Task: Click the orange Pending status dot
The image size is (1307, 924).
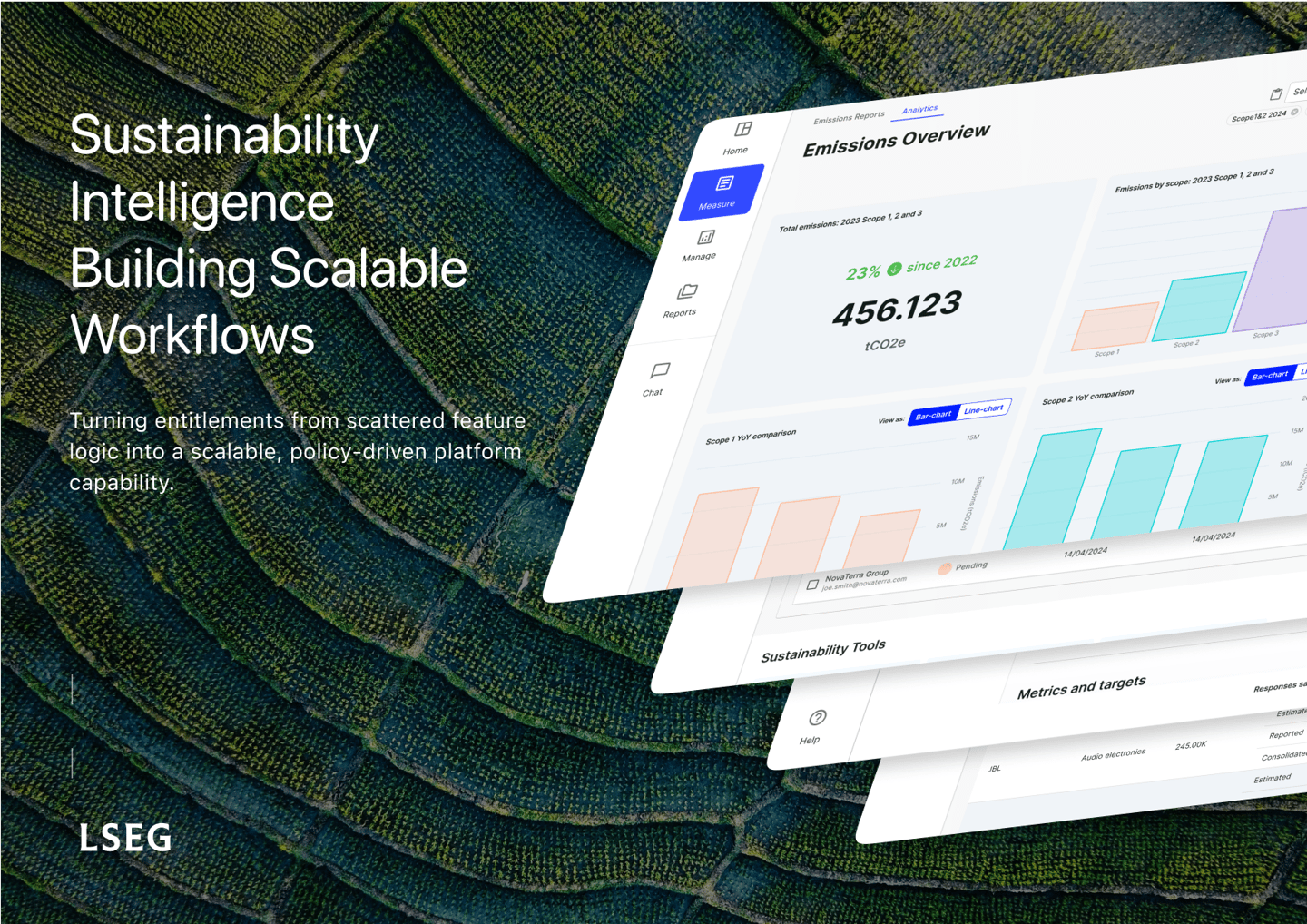Action: [945, 569]
